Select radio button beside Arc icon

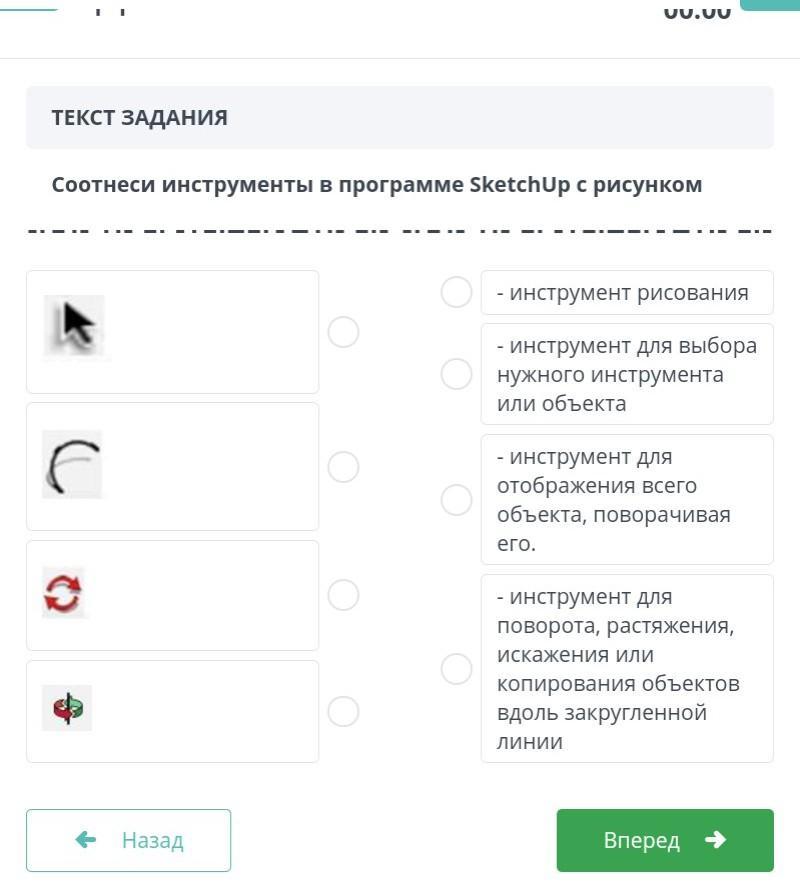coord(343,467)
